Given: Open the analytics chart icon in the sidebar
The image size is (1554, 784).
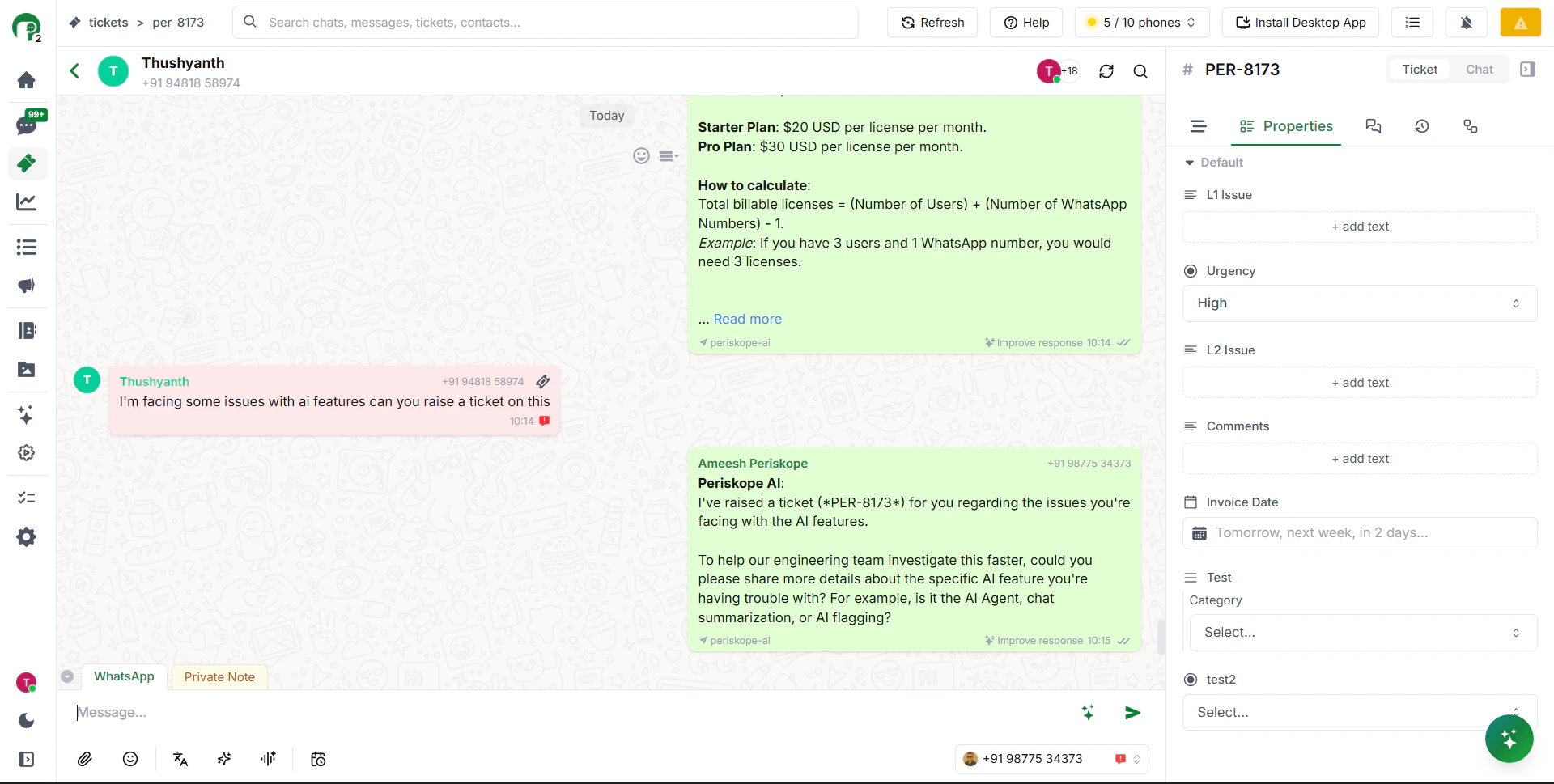Looking at the screenshot, I should 26,201.
